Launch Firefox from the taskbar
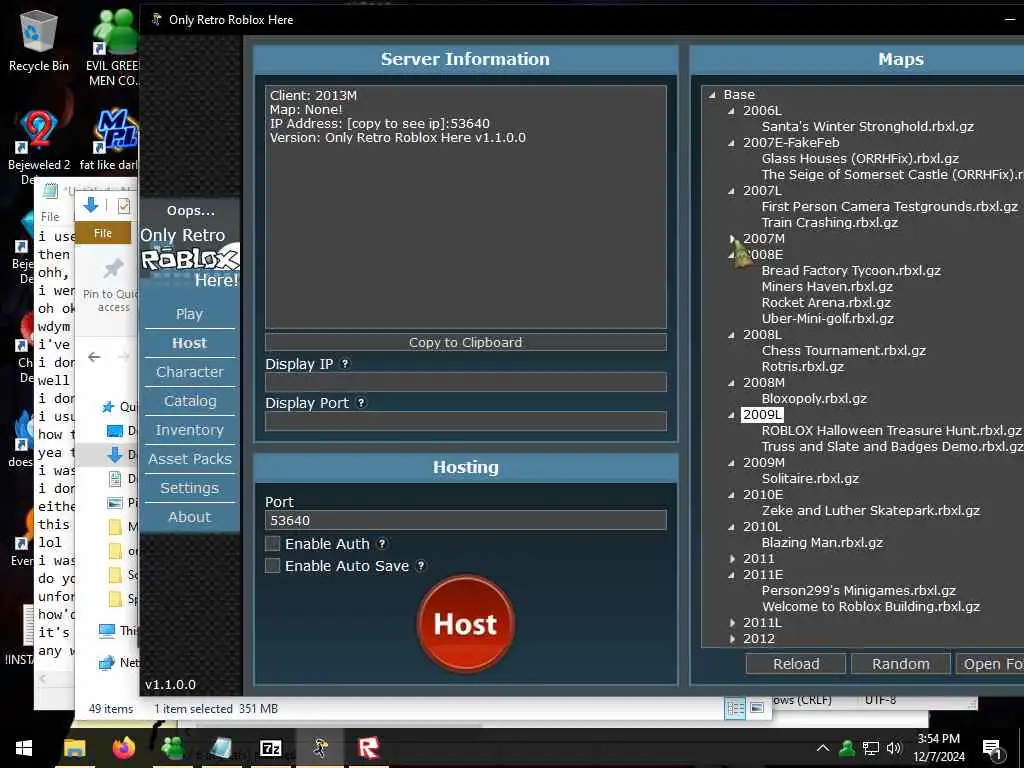The height and width of the screenshot is (768, 1024). tap(123, 748)
